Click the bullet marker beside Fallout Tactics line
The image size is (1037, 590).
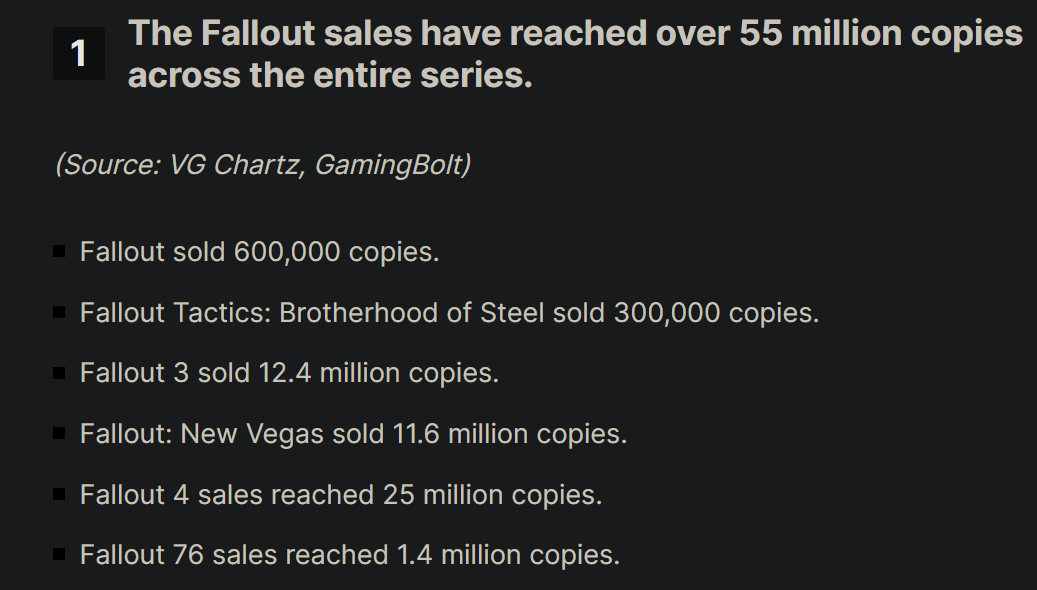(x=59, y=313)
